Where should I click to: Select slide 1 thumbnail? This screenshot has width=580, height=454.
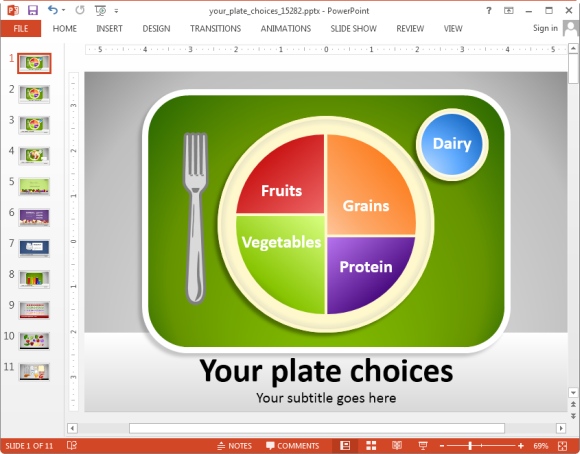tap(34, 63)
